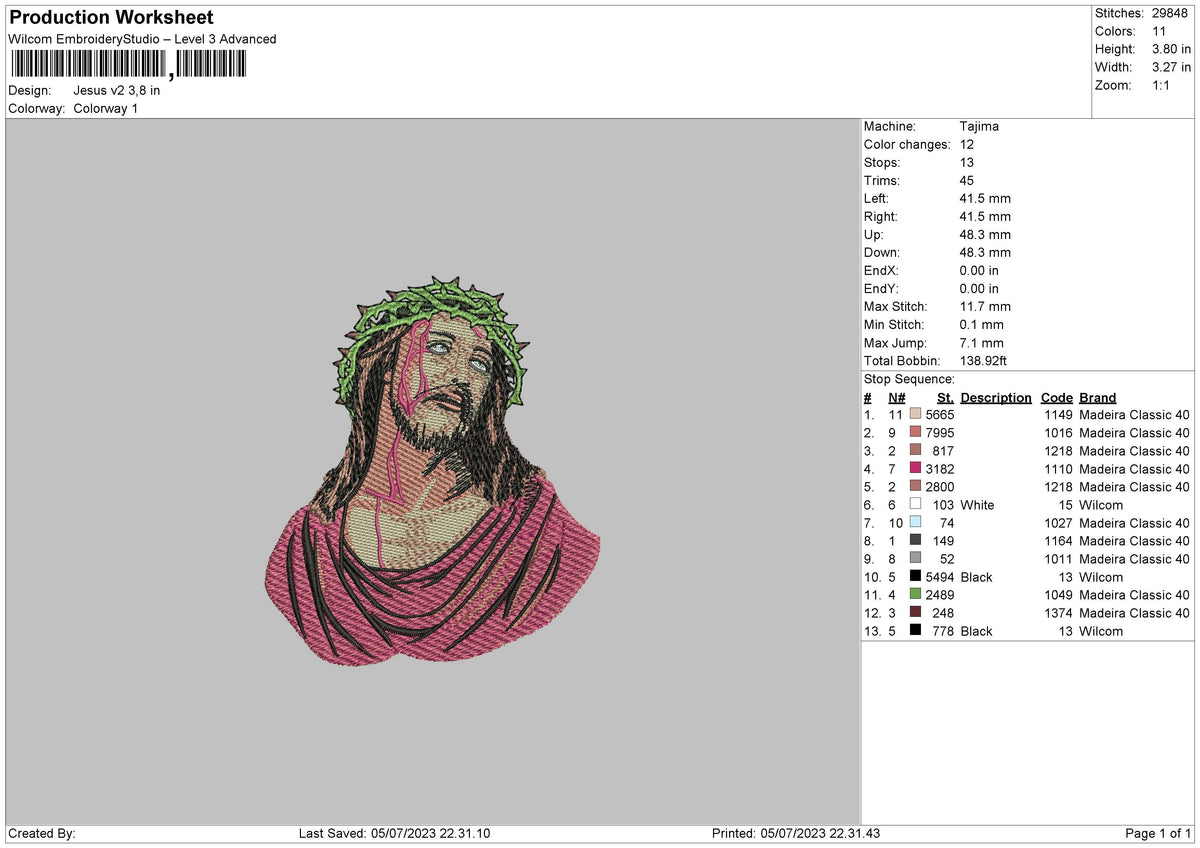This screenshot has height=848, width=1200.
Task: Pick the maroon swatch of code 1374
Action: point(915,613)
